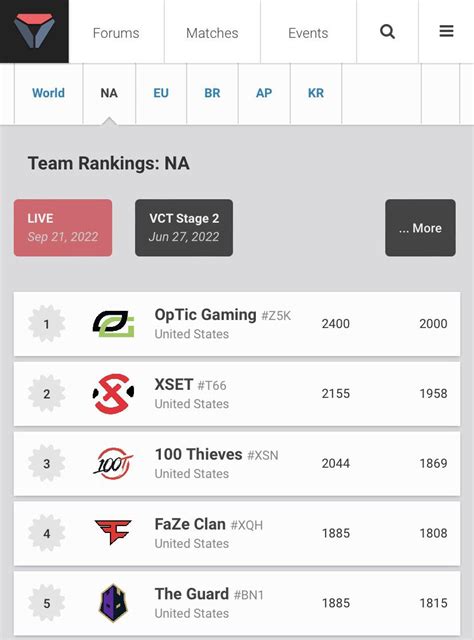Viewport: 474px width, 640px height.
Task: Select the LIVE Sep 21, 2022 ranking
Action: click(63, 228)
